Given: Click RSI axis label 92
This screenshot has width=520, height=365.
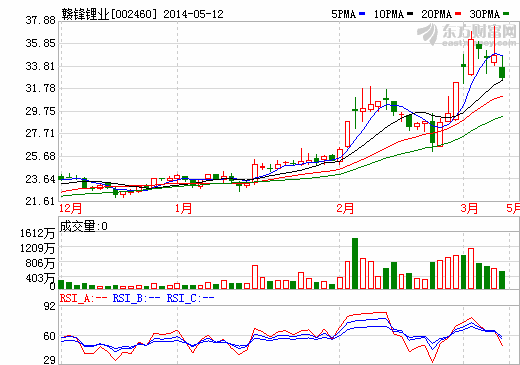Looking at the screenshot, I should [50, 306].
